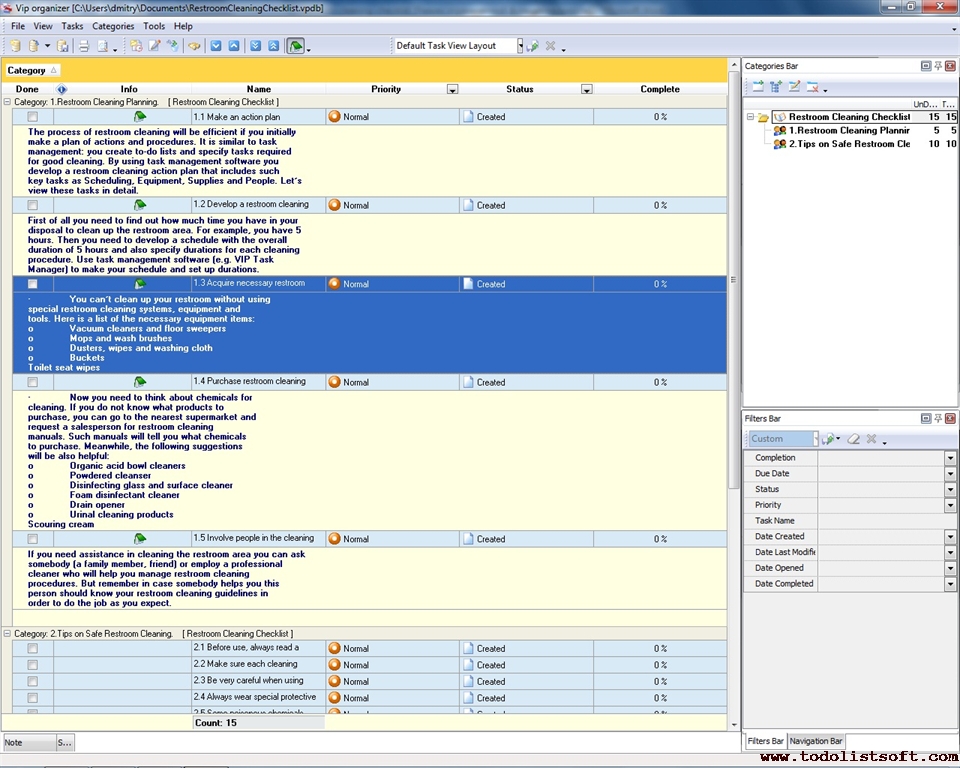Click the Task Name filter input field
Image resolution: width=960 pixels, height=768 pixels.
pyautogui.click(x=886, y=521)
